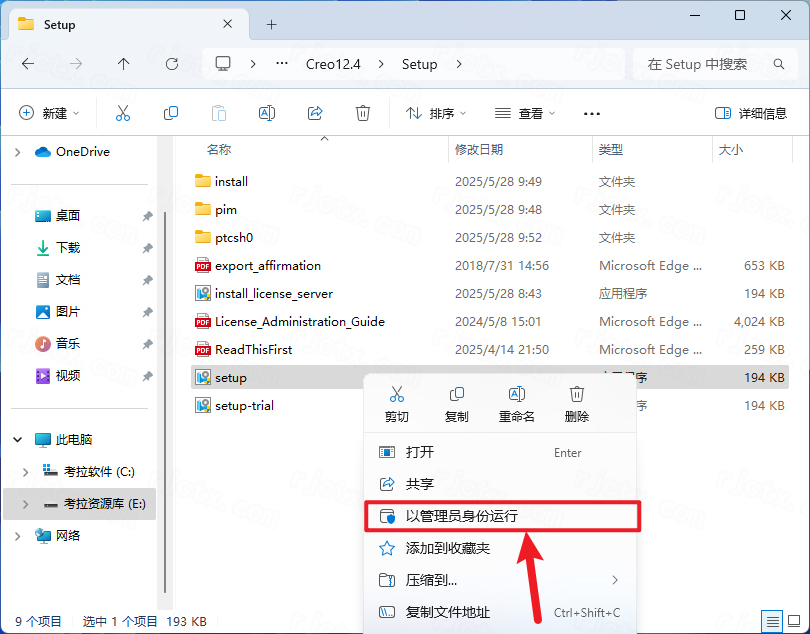Choose 剪切 in the context menu
Screen dimensions: 810x634
[397, 405]
